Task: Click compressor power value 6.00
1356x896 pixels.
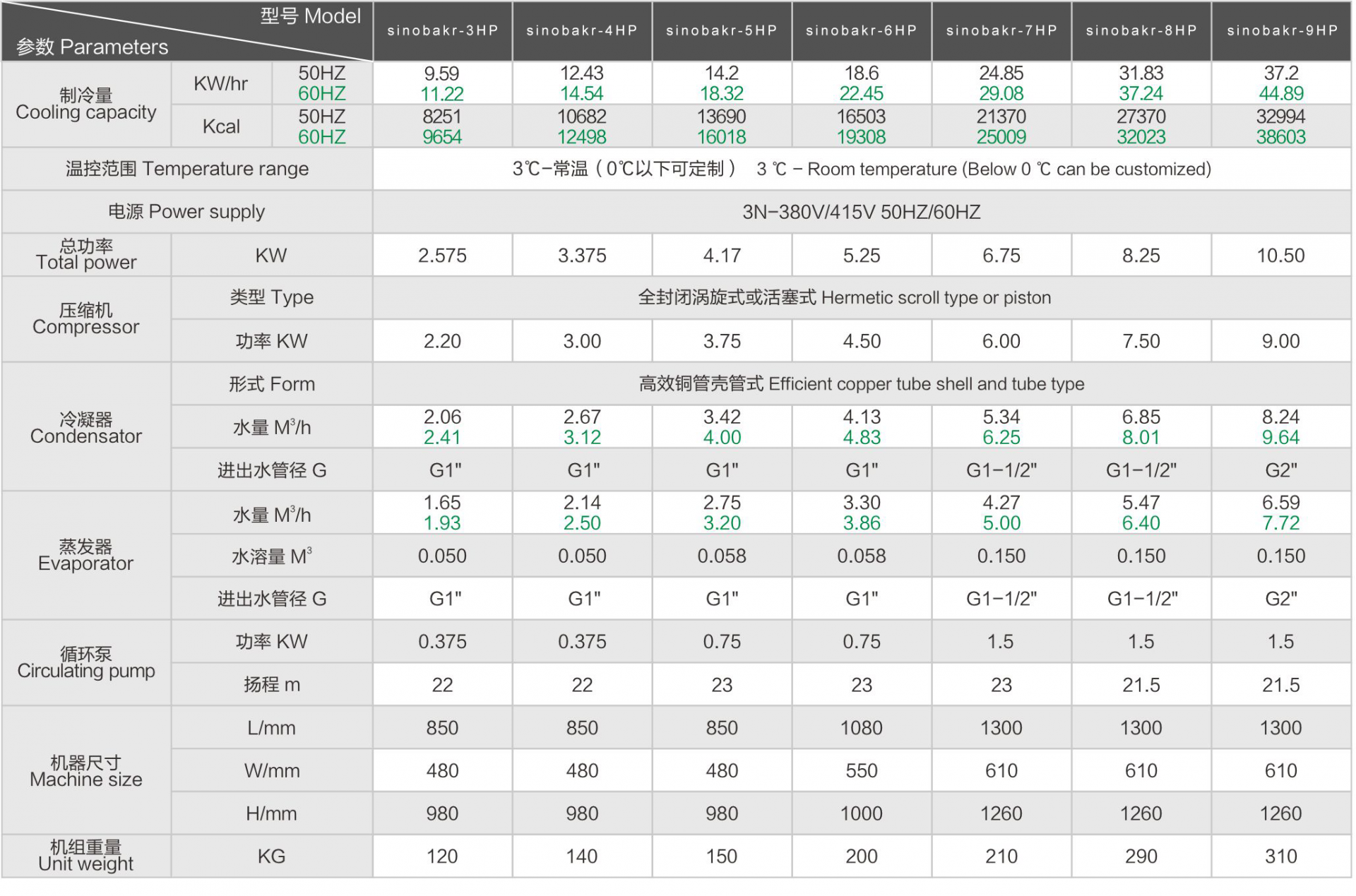Action: [1001, 342]
